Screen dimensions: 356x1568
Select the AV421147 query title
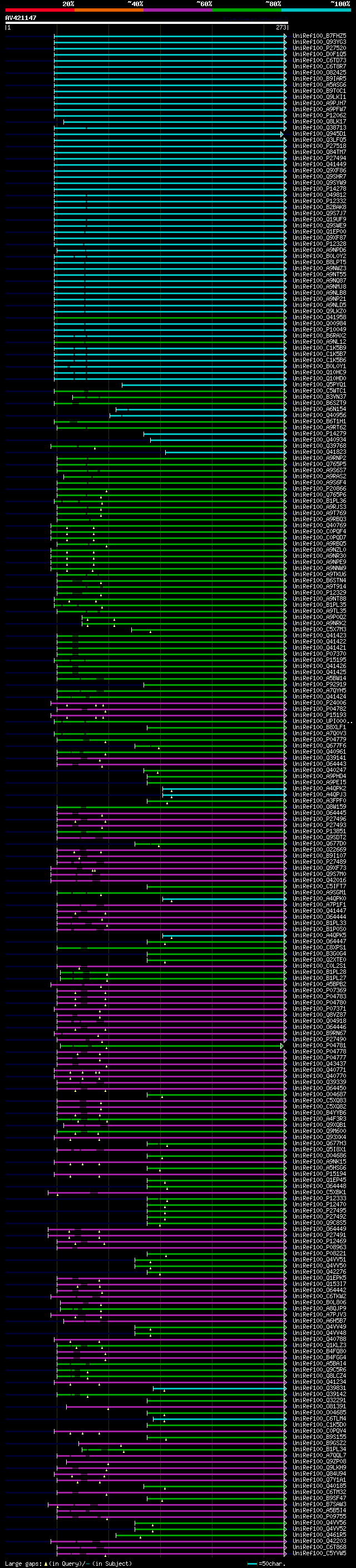[21, 18]
